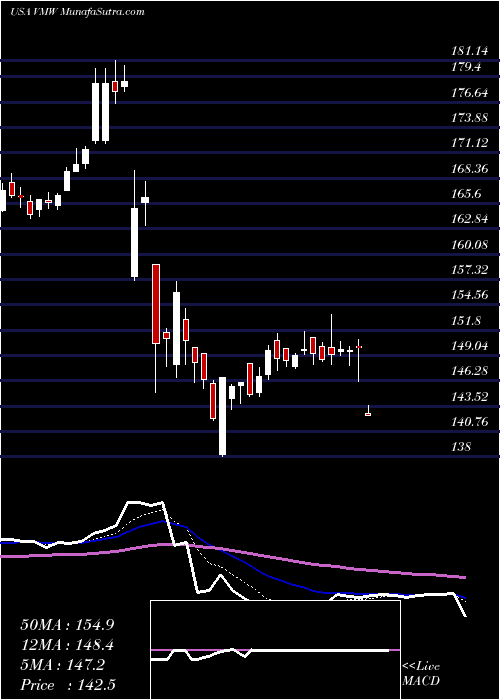Click the 'Price : 142.5' readout
This screenshot has width=500, height=700.
pyautogui.click(x=67, y=685)
